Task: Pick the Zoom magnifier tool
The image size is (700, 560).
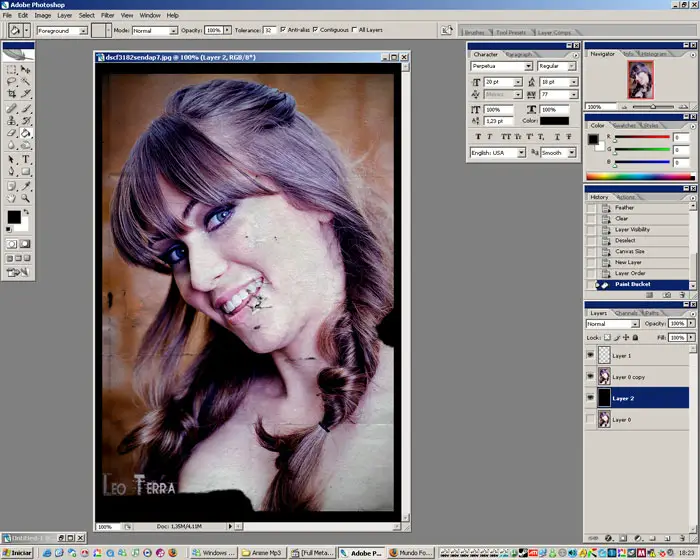Action: click(26, 198)
